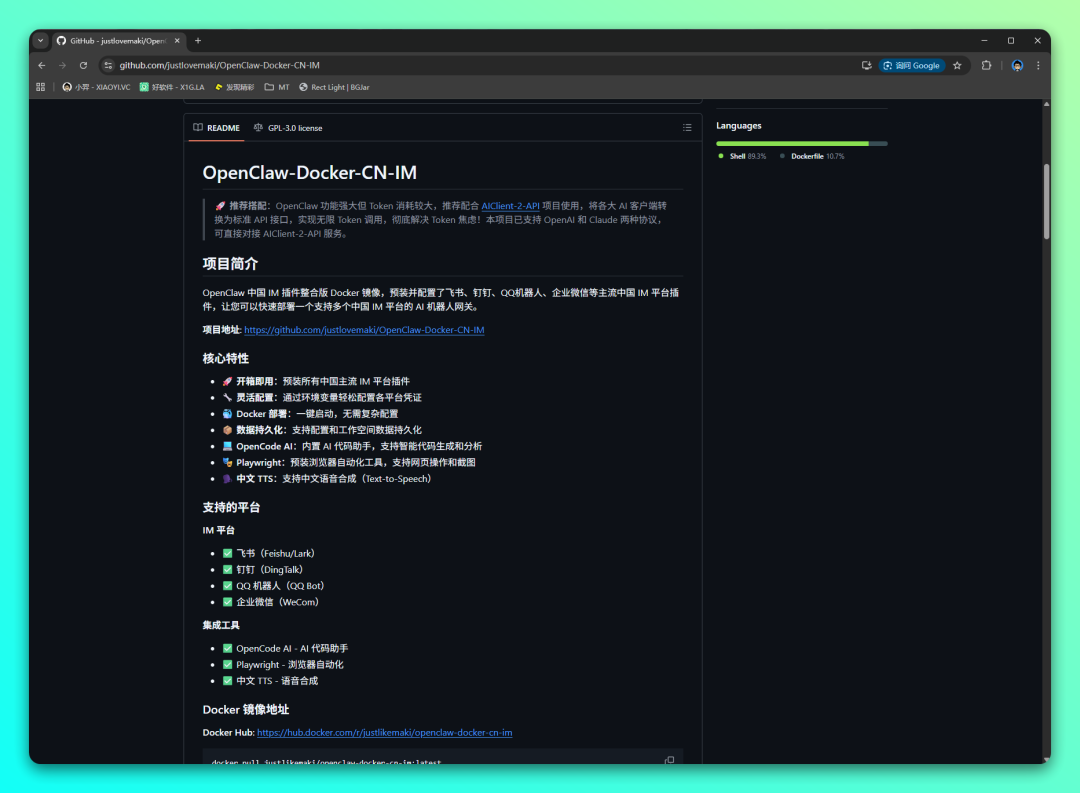Open the browser extensions menu
The height and width of the screenshot is (793, 1080).
coord(986,65)
